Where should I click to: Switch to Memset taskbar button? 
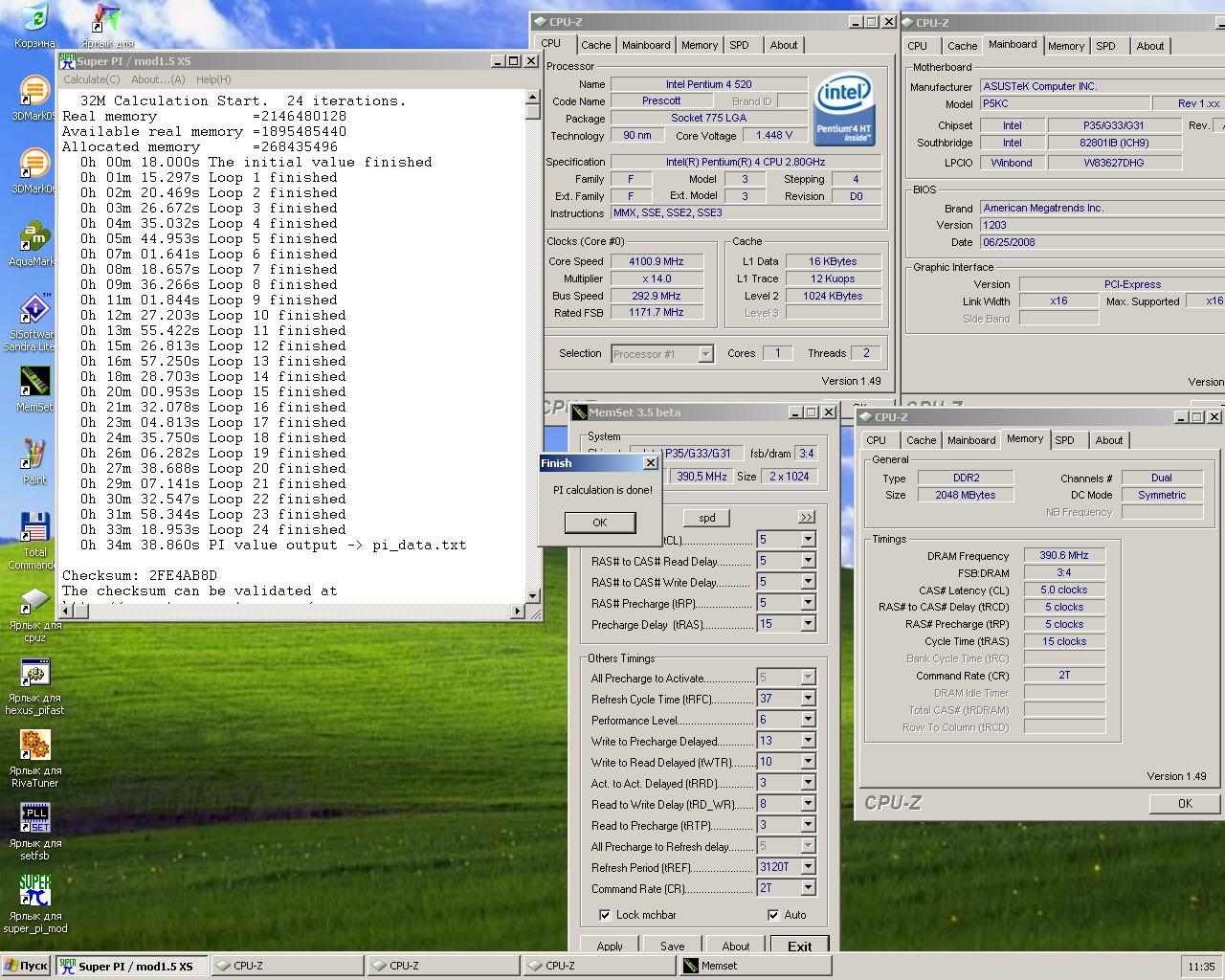point(756,966)
